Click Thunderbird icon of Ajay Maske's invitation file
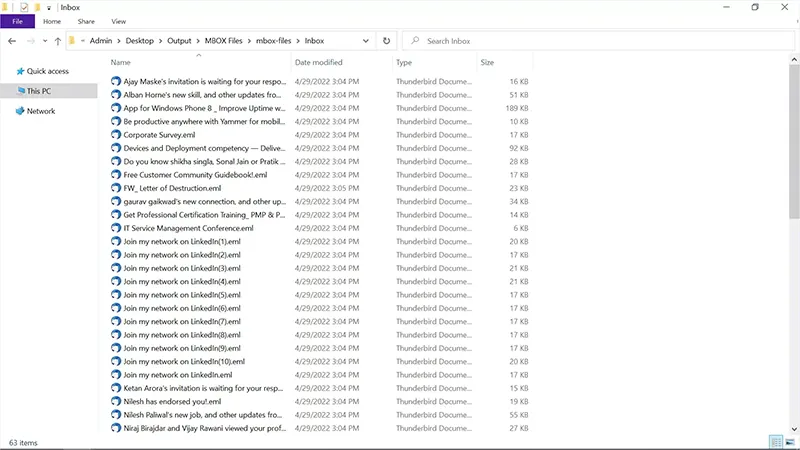Image resolution: width=800 pixels, height=450 pixels. point(116,81)
